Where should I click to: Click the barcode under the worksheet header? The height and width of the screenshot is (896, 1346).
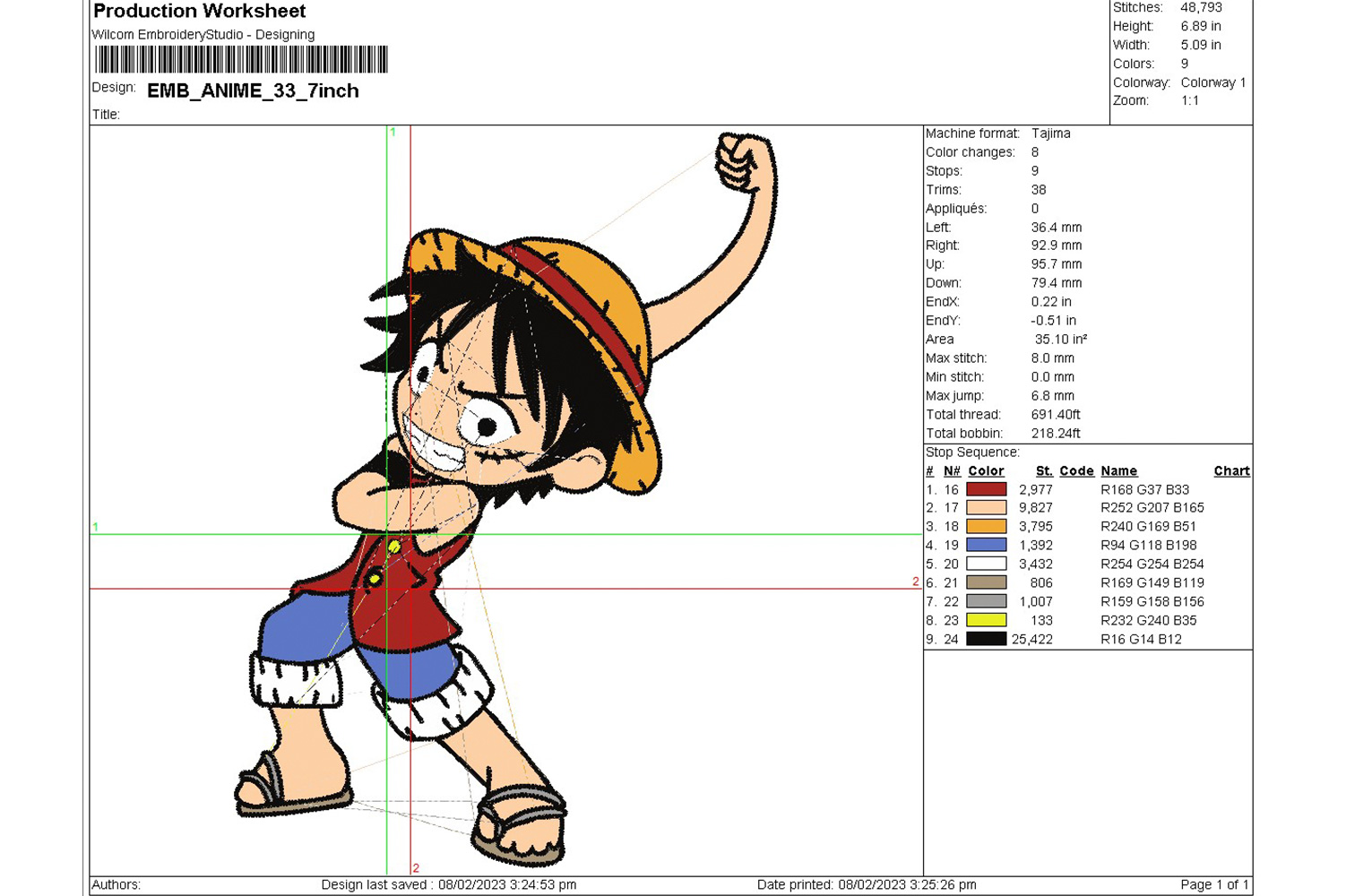[x=241, y=60]
